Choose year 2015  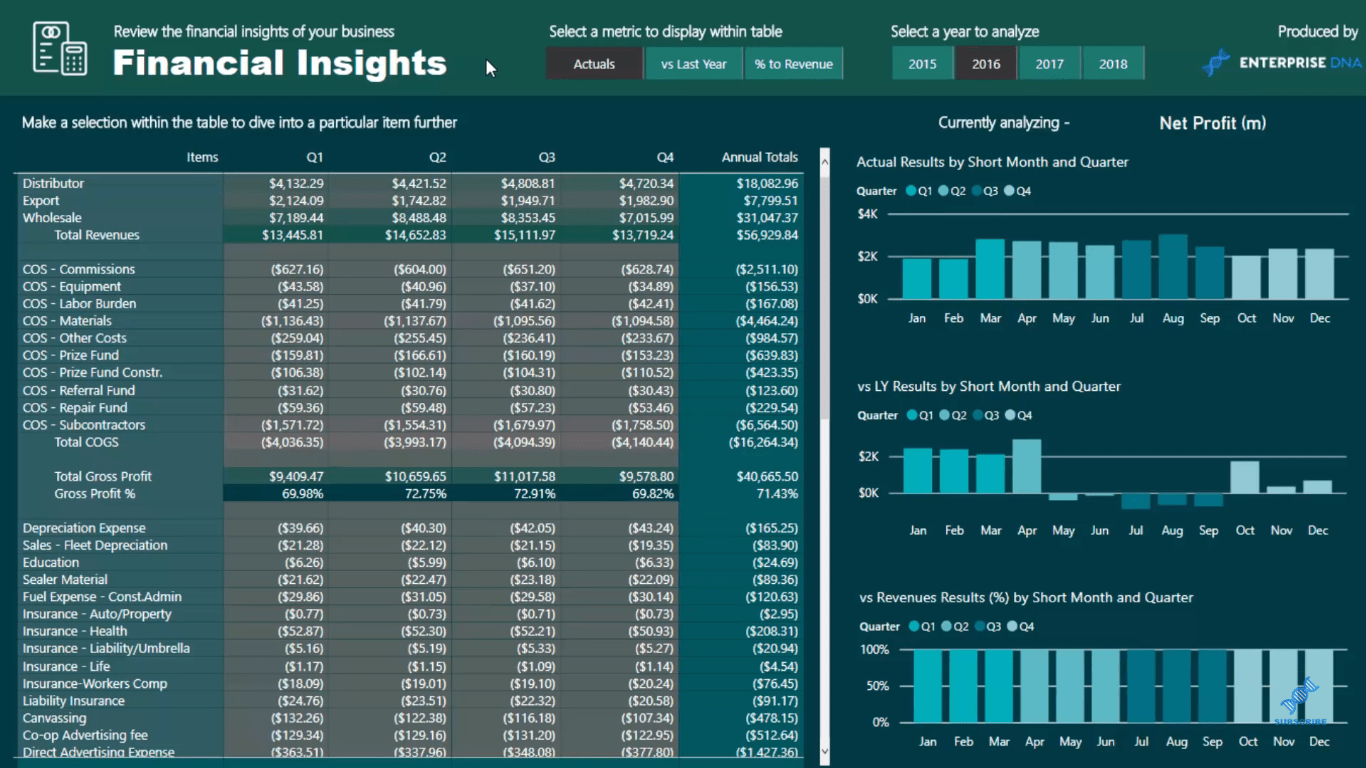(923, 64)
